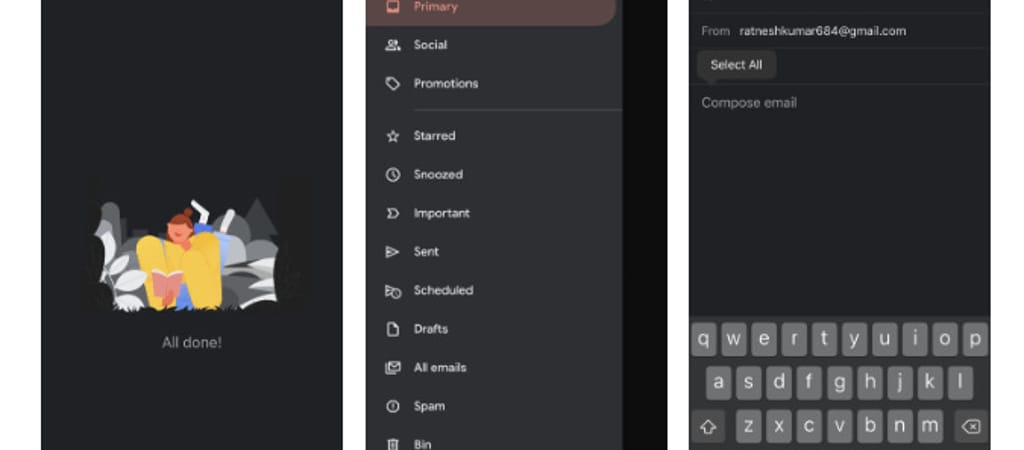Viewport: 1024px width, 450px height.
Task: Click the Snoozed clock icon
Action: [393, 175]
